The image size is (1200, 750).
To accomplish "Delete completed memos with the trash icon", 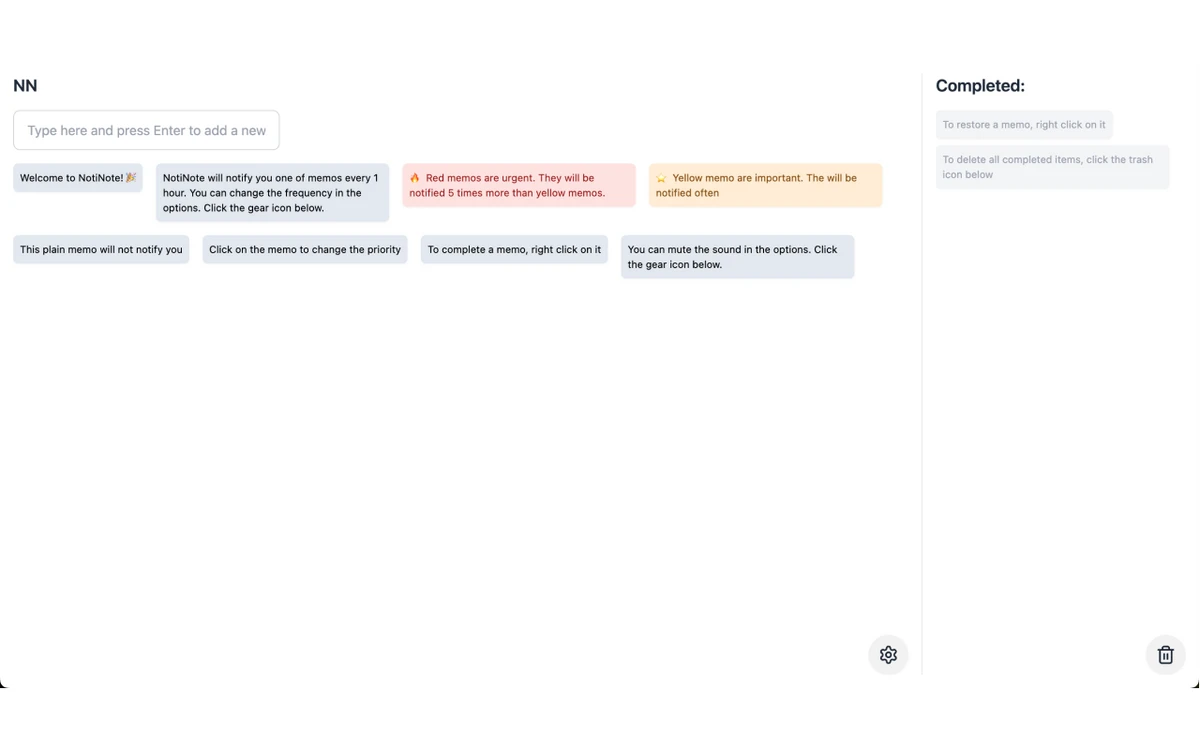I will tap(1165, 655).
